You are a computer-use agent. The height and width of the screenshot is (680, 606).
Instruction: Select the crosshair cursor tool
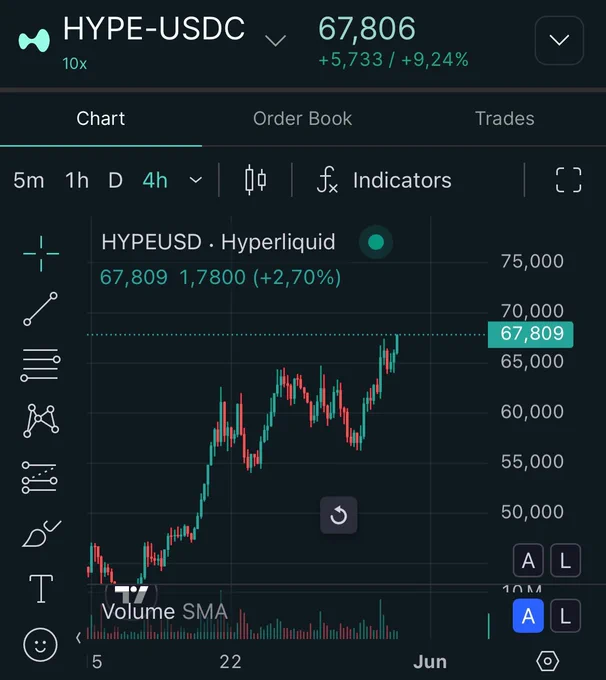[x=41, y=254]
